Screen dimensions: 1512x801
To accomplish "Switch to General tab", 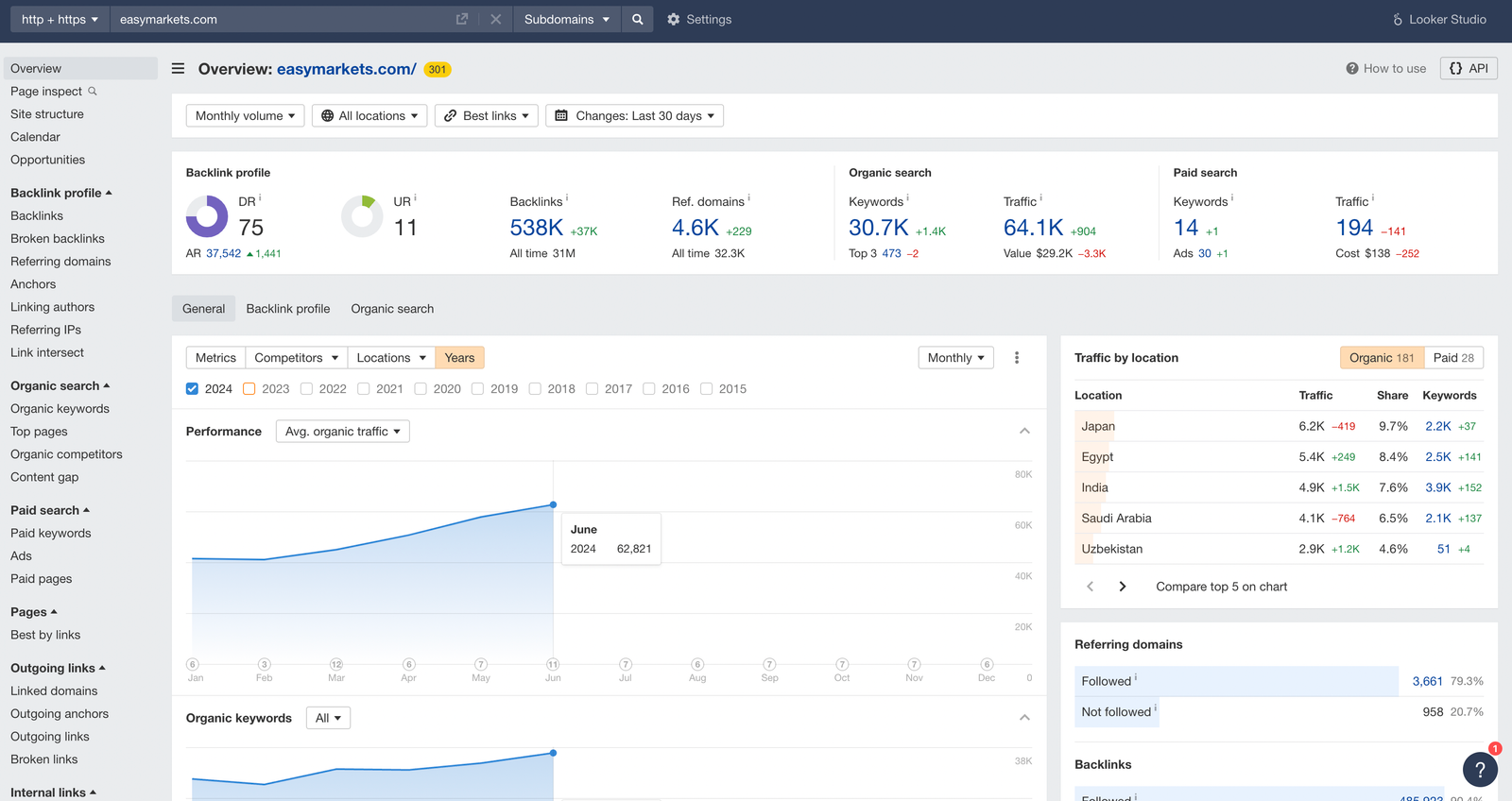I will [203, 309].
